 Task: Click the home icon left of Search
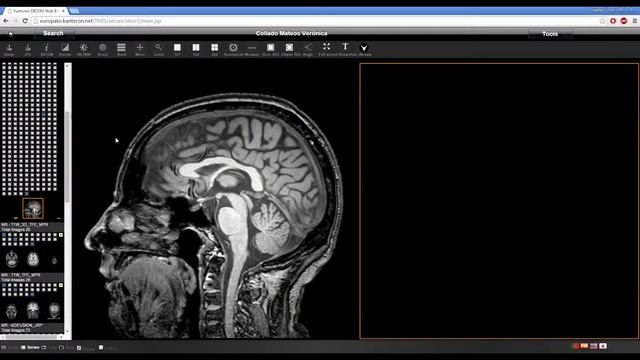pos(11,34)
